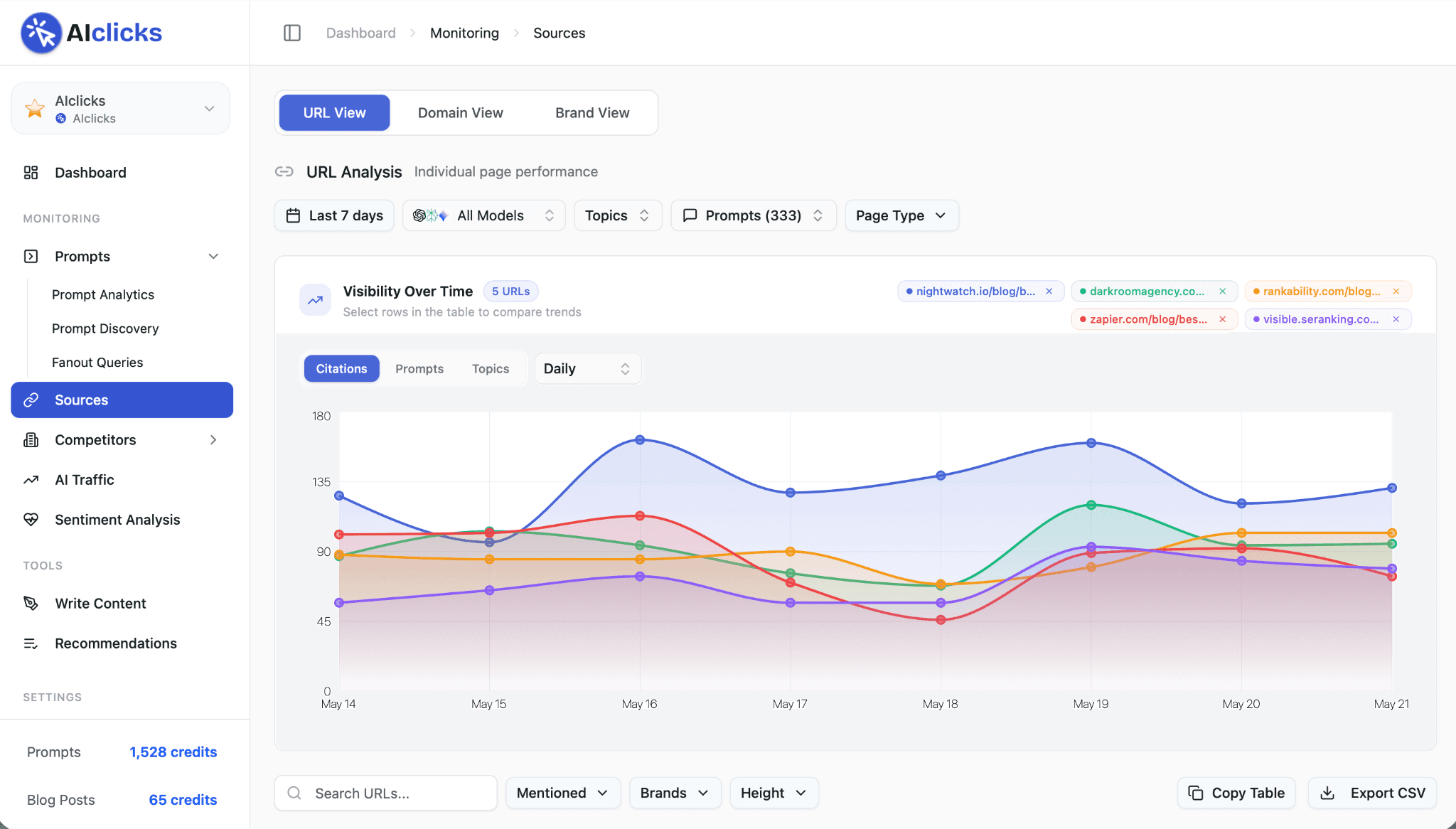Collapse the Prompts submenu chevron
Viewport: 1456px width, 829px height.
pyautogui.click(x=213, y=257)
